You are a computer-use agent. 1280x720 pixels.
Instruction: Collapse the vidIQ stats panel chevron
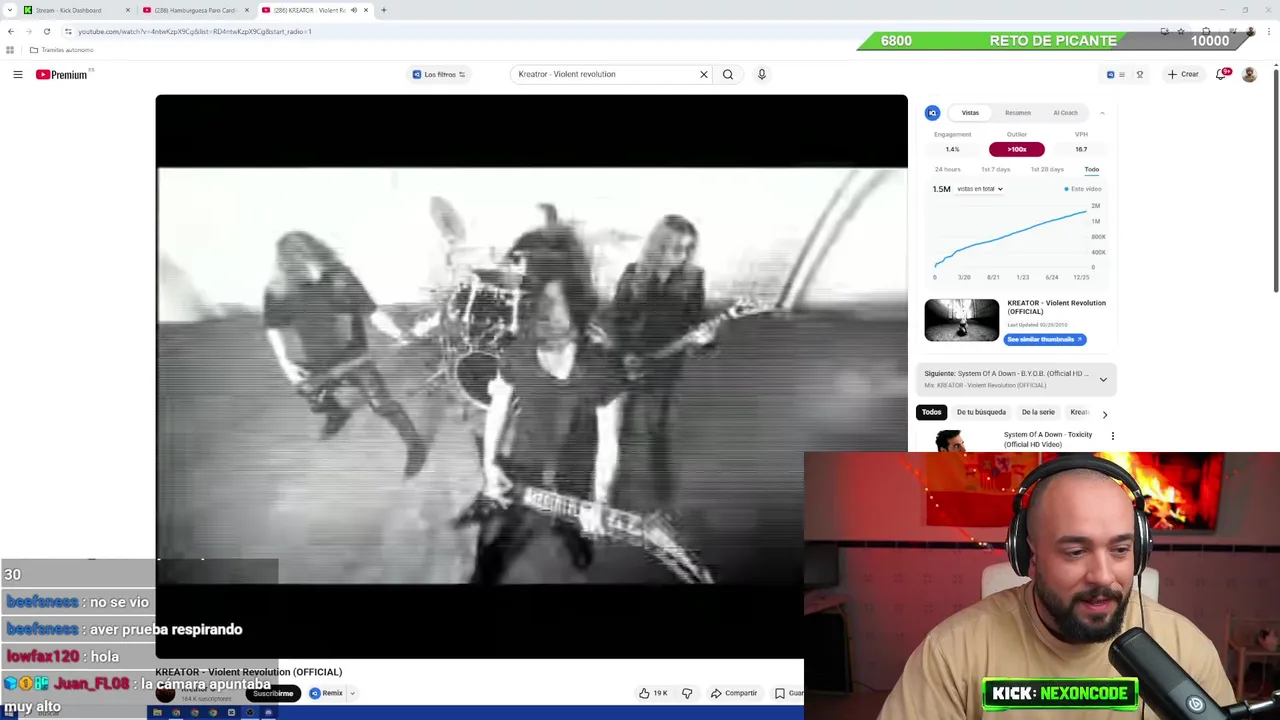(x=1102, y=113)
